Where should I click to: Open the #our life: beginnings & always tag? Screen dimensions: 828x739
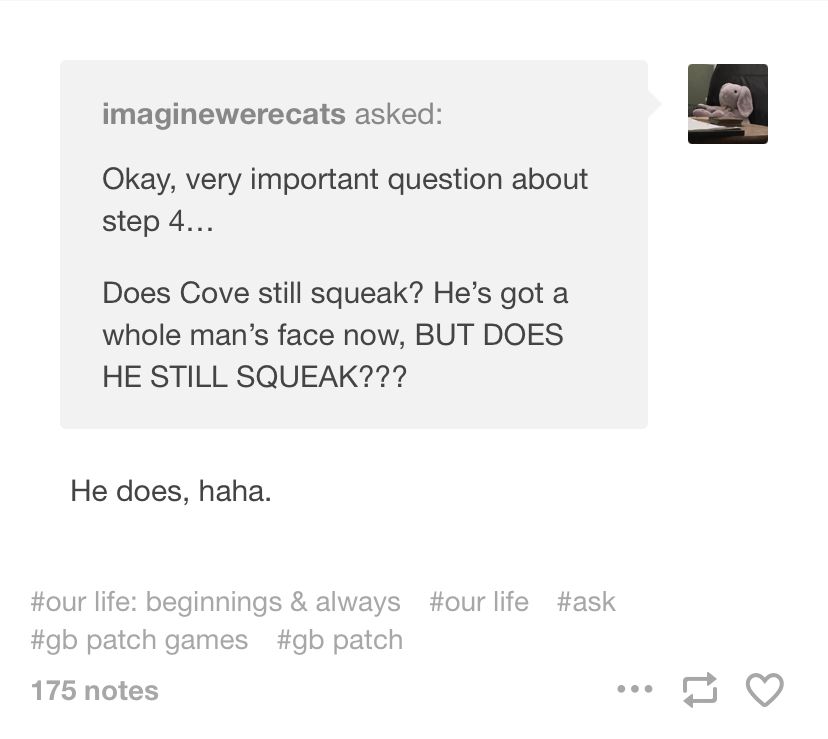coord(215,602)
